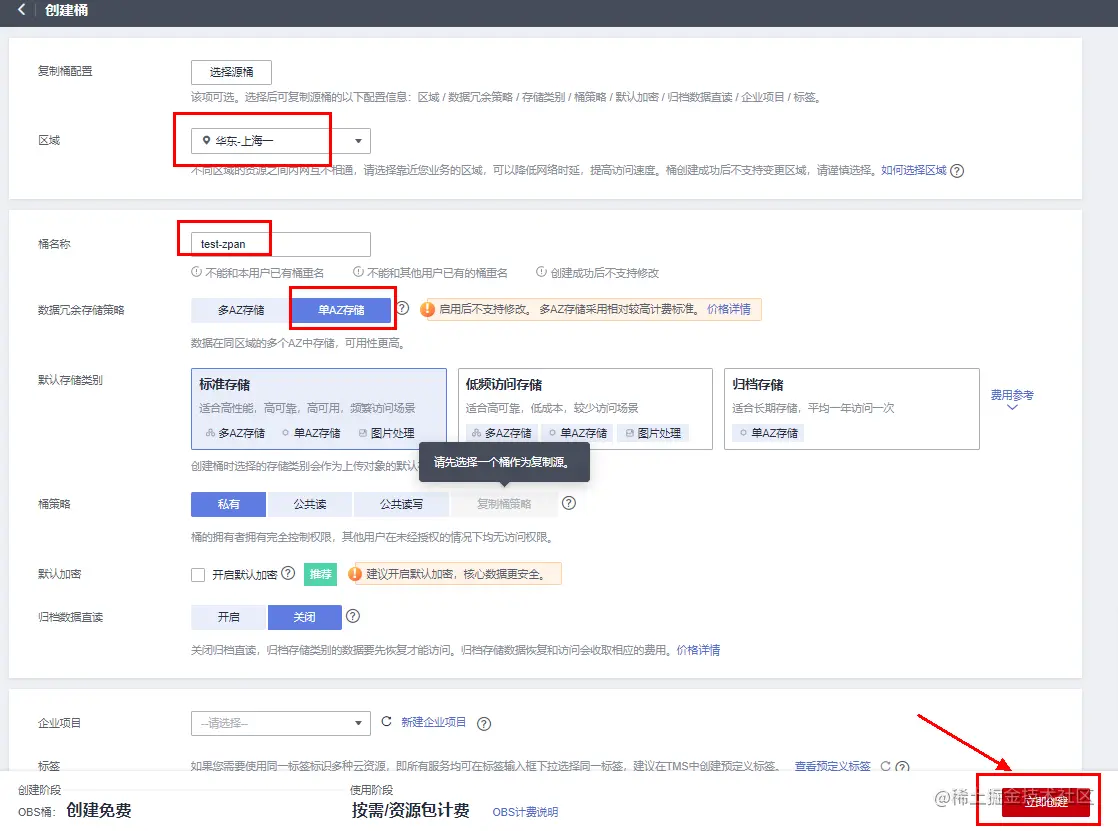This screenshot has height=831, width=1118.
Task: Enable the 开启默认加密 checkbox
Action: pos(197,574)
